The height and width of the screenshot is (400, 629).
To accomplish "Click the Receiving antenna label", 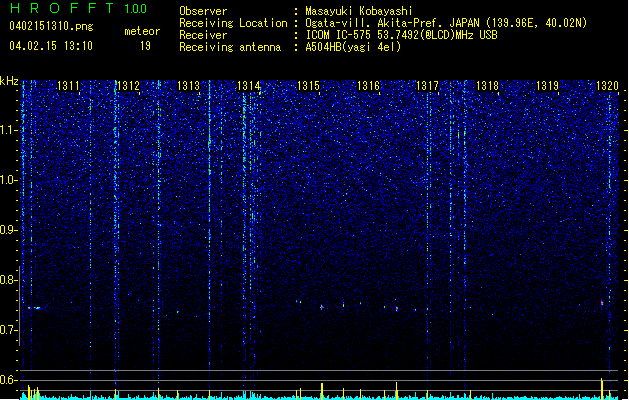I will coord(230,47).
